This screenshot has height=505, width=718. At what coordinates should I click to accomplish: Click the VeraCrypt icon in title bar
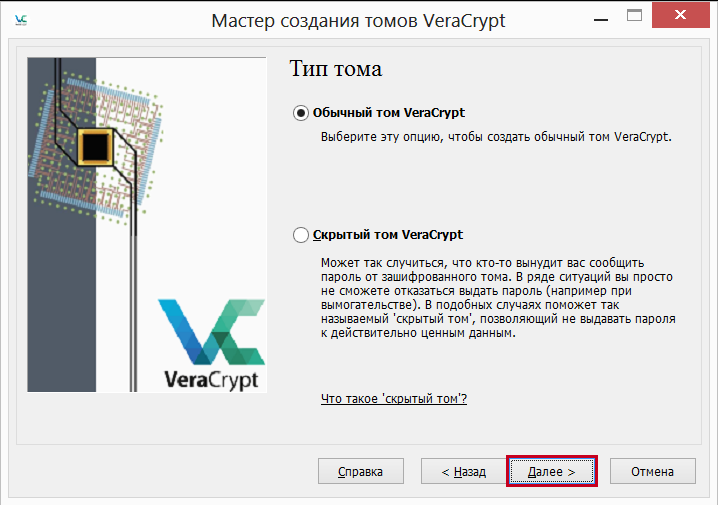21,20
